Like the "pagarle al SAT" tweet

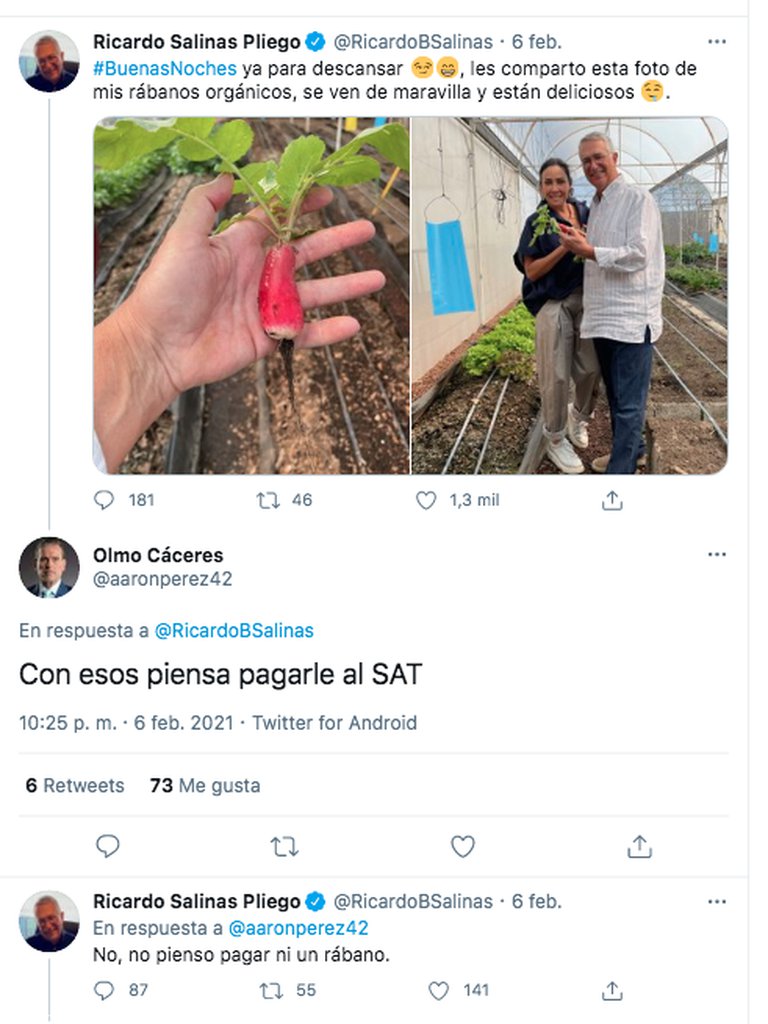pyautogui.click(x=462, y=847)
